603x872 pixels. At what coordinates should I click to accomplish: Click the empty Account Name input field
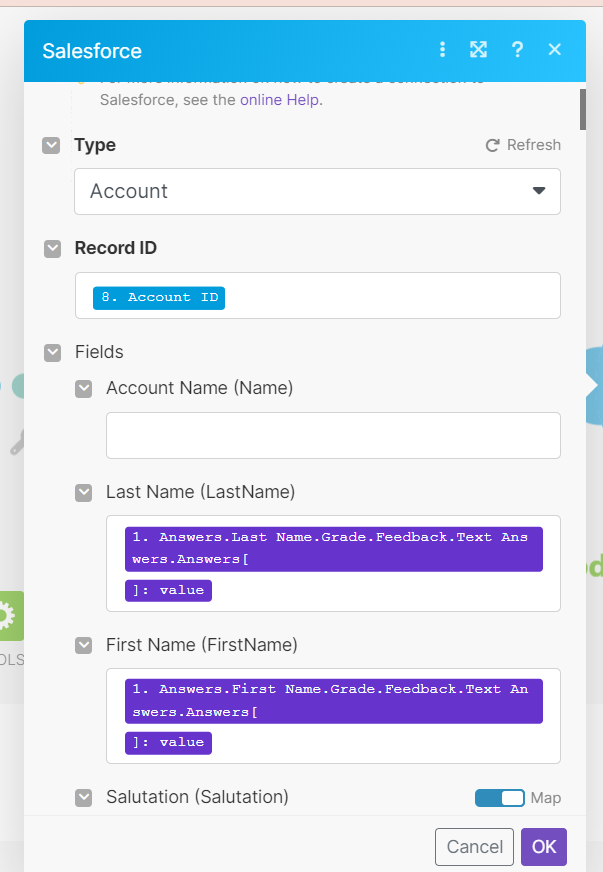[333, 435]
